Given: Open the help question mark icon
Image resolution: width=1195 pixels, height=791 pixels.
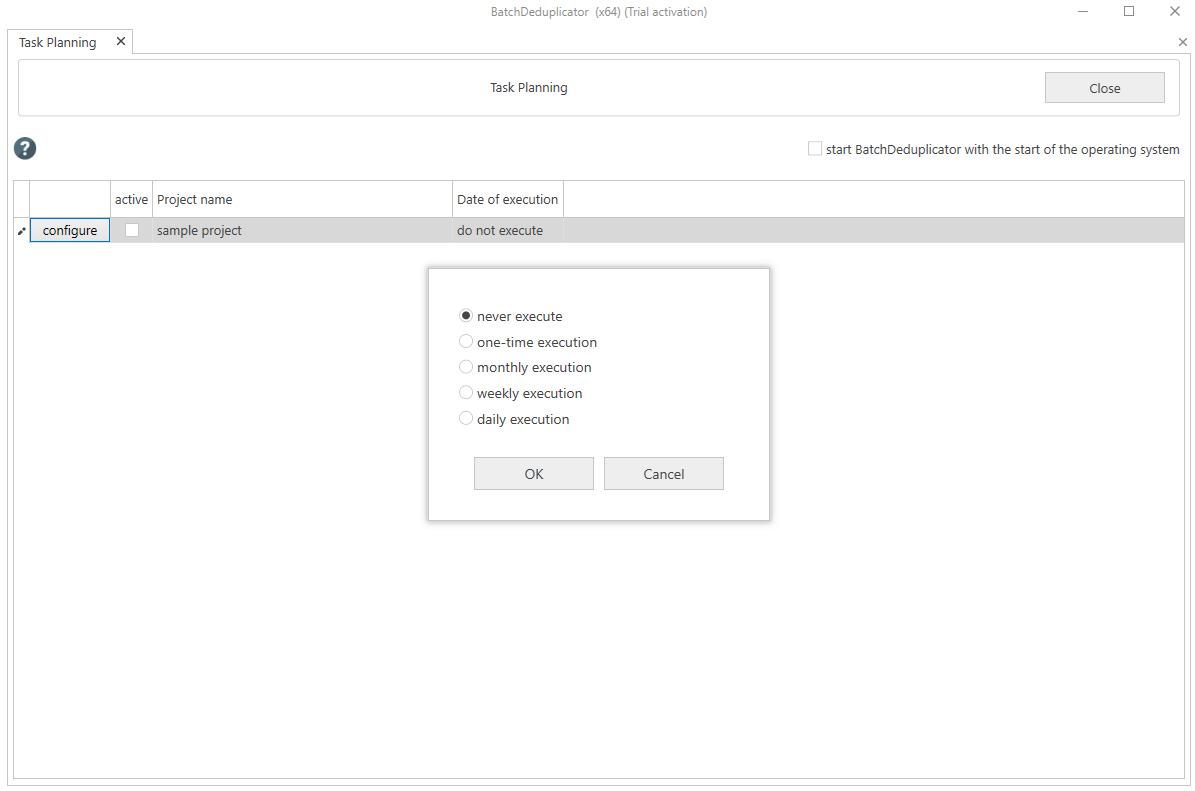Looking at the screenshot, I should [25, 149].
